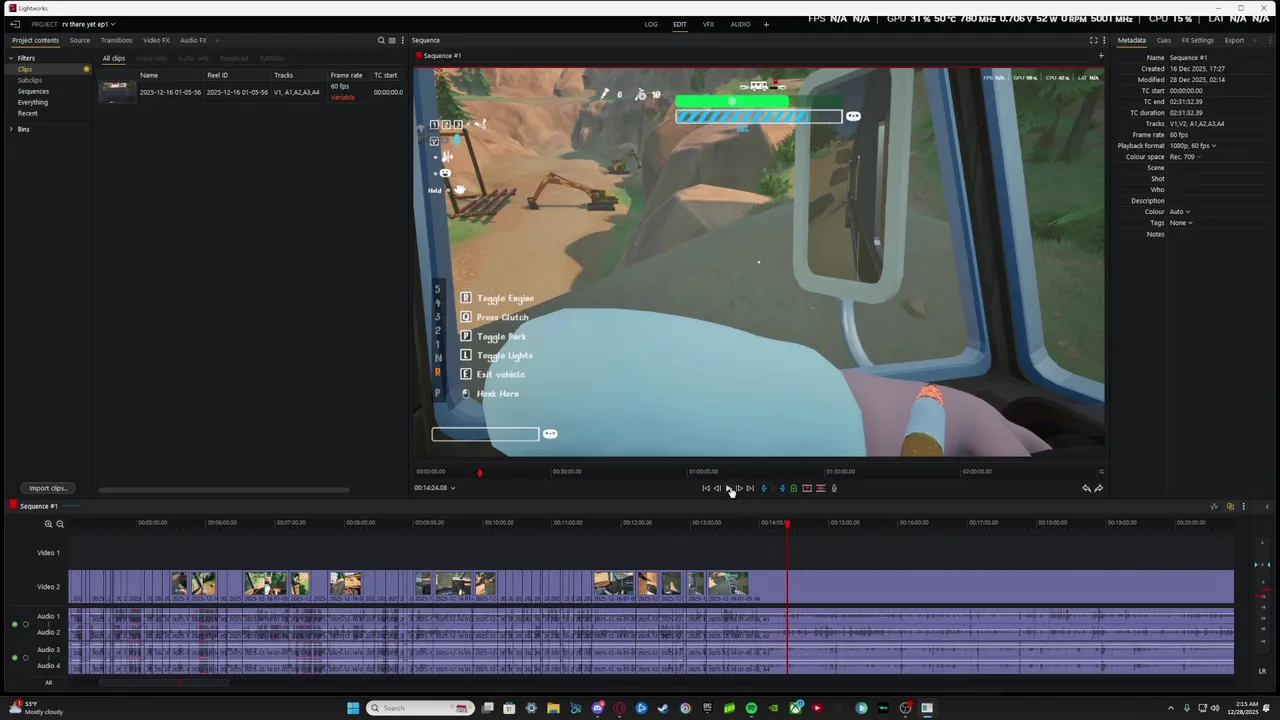Select the Video 2 track label
1280x720 pixels.
(x=48, y=587)
